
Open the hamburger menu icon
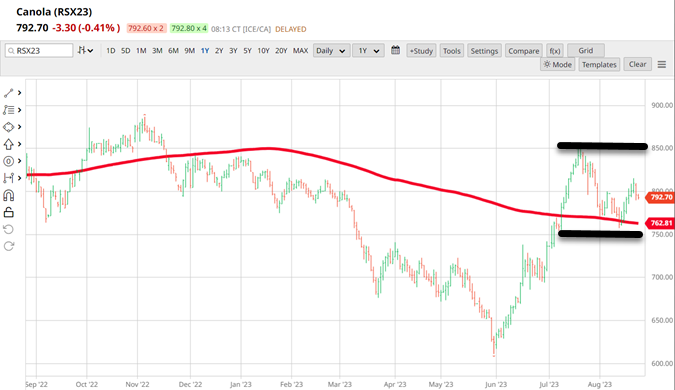[662, 65]
